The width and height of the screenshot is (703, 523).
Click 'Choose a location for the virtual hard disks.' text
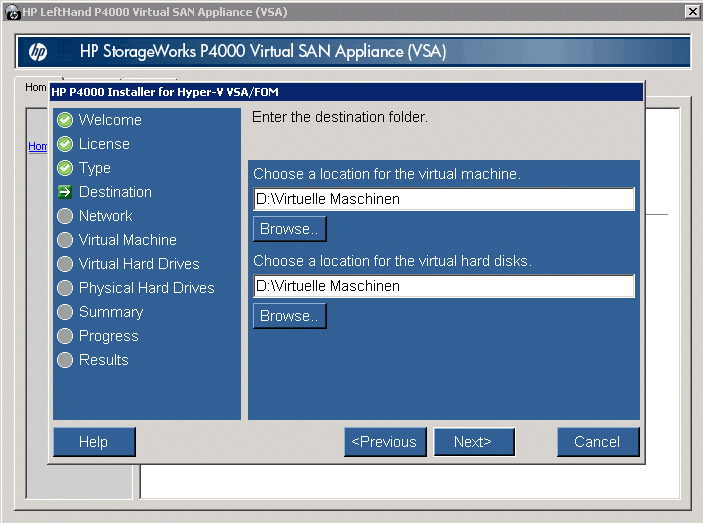pos(392,261)
